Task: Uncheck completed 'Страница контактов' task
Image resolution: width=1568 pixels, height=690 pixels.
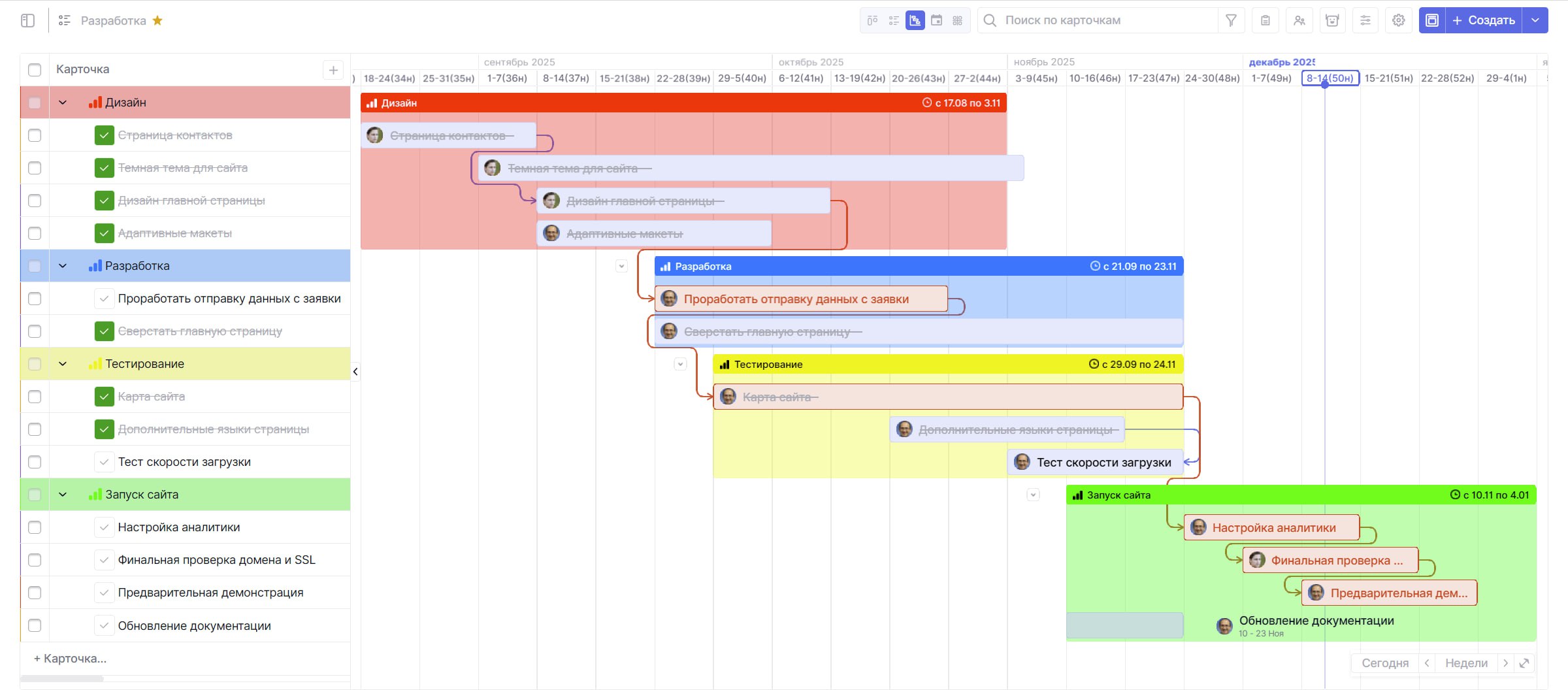Action: click(x=104, y=135)
